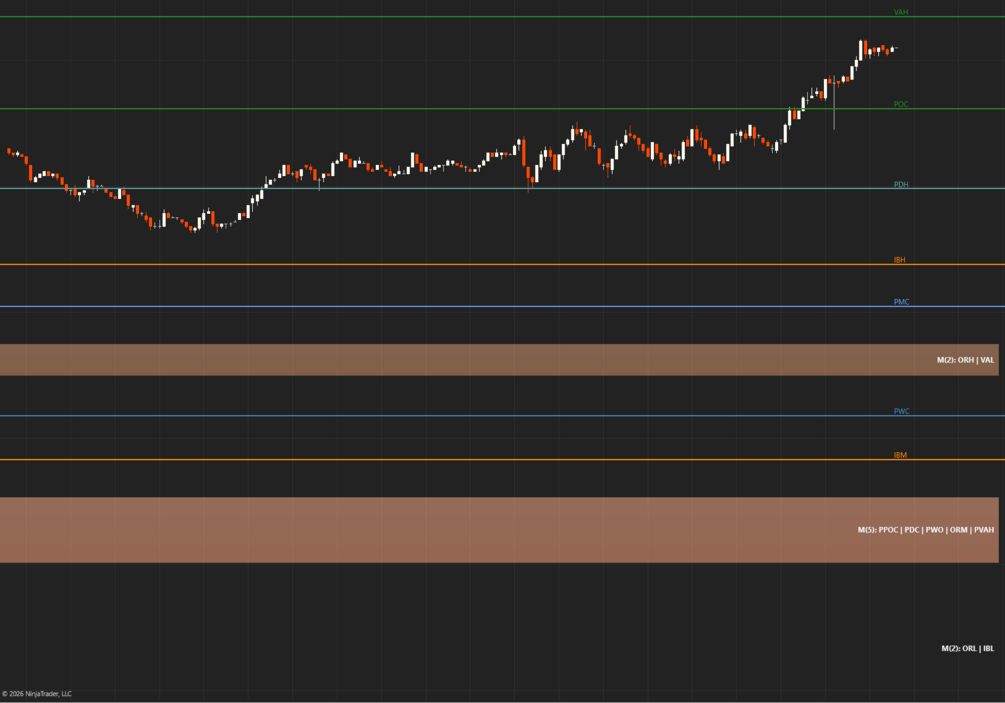Screen dimensions: 1005x703
Task: Click the blue PMC level label
Action: pos(901,302)
